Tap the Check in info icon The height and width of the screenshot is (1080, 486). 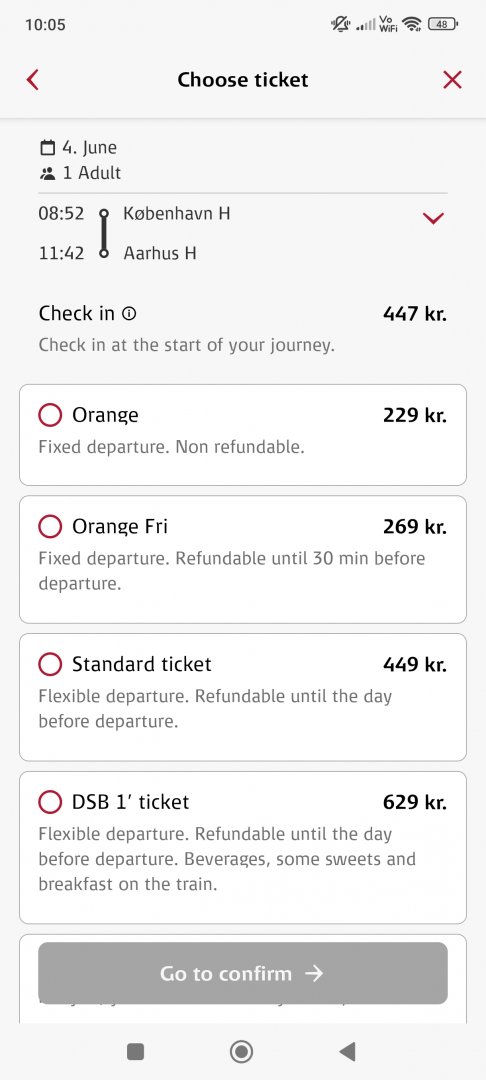coord(129,314)
